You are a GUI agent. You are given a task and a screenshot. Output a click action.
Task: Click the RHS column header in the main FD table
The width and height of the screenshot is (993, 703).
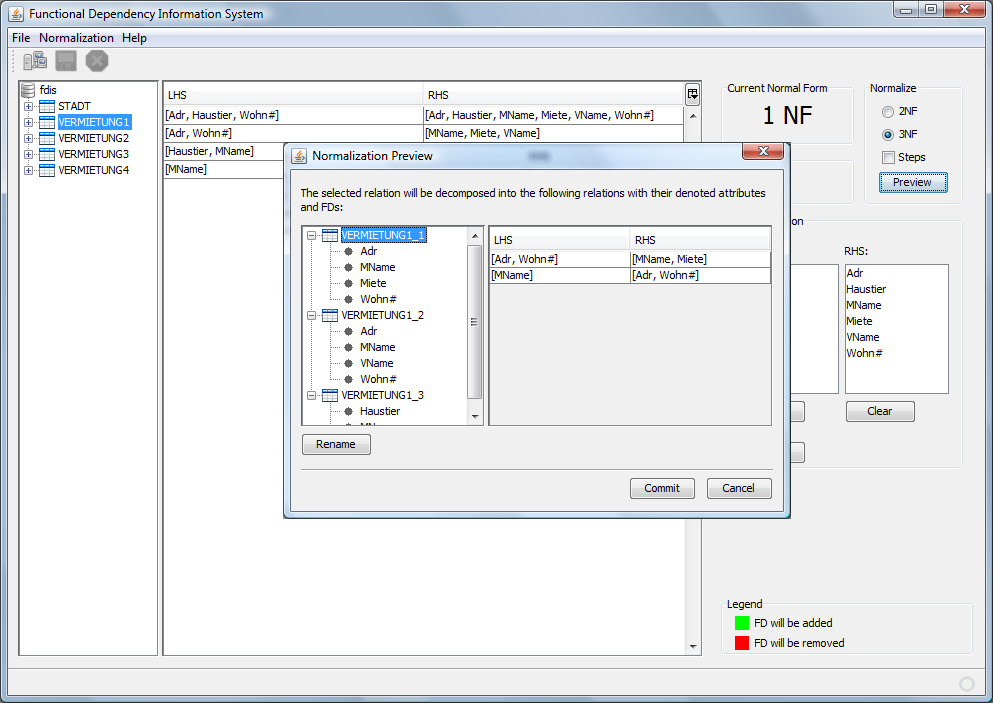click(553, 95)
